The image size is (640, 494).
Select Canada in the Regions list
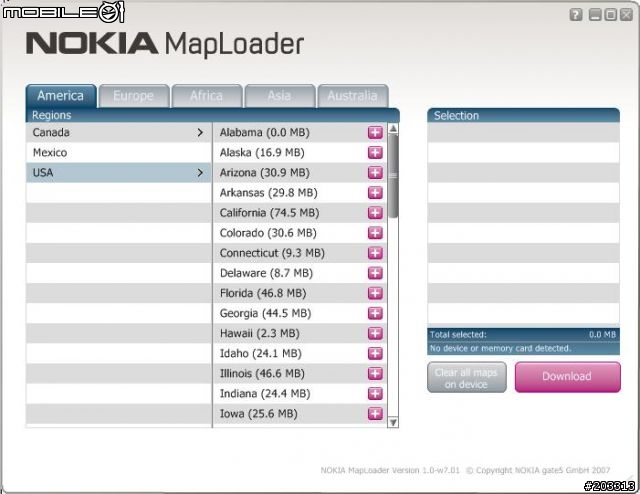click(x=118, y=133)
